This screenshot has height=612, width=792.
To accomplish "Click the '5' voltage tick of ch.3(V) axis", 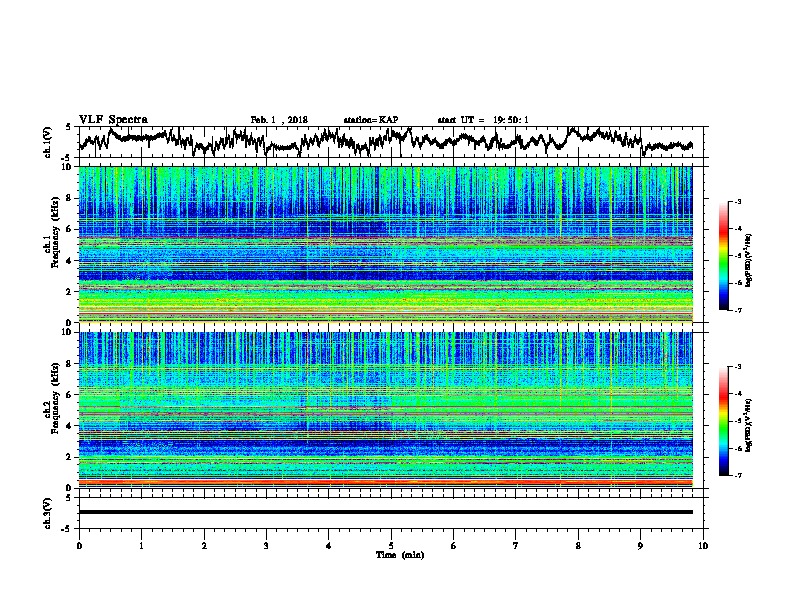I will [x=69, y=498].
